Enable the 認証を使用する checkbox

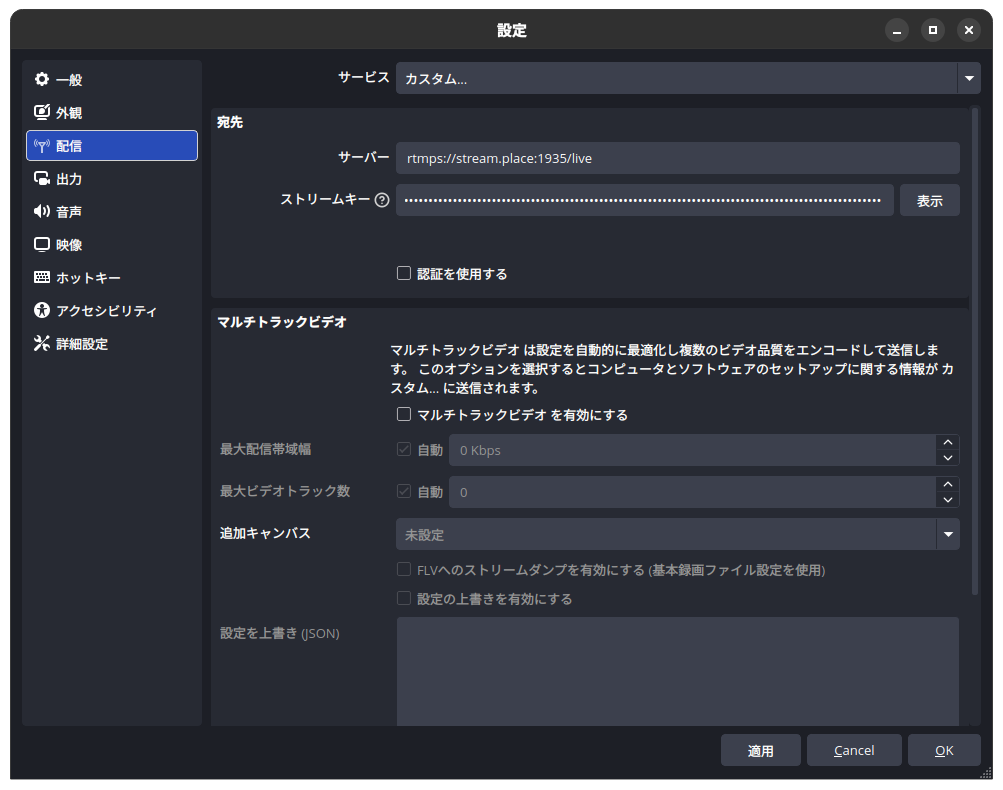[x=404, y=273]
